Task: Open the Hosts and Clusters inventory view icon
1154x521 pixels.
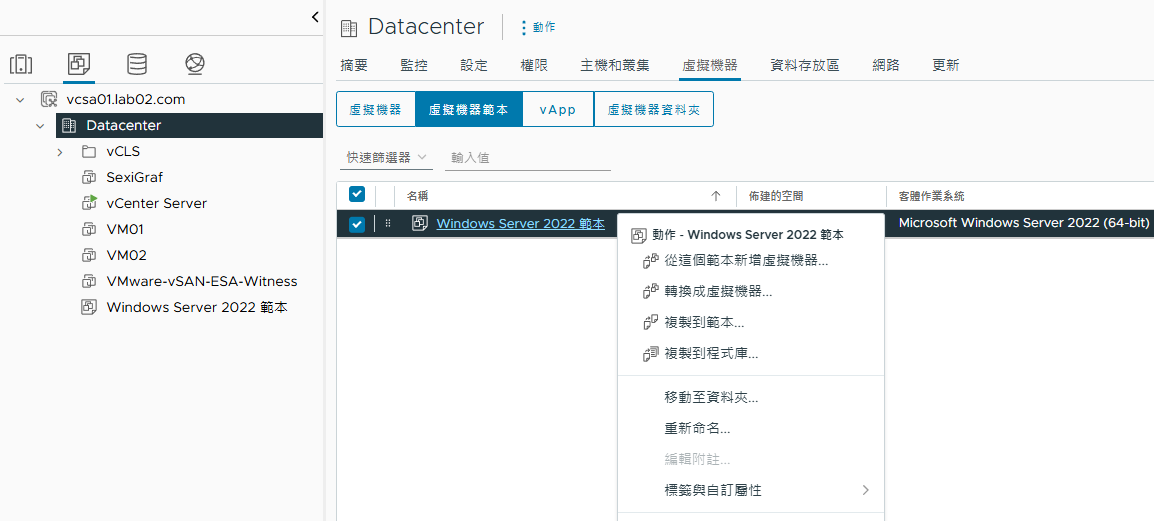Action: click(21, 65)
